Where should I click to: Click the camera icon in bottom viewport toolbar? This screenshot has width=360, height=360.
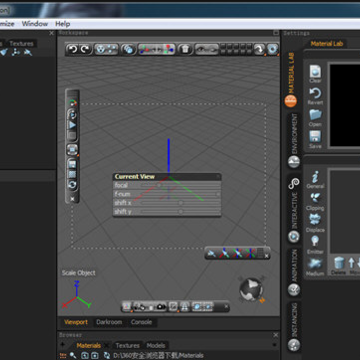tap(161, 306)
